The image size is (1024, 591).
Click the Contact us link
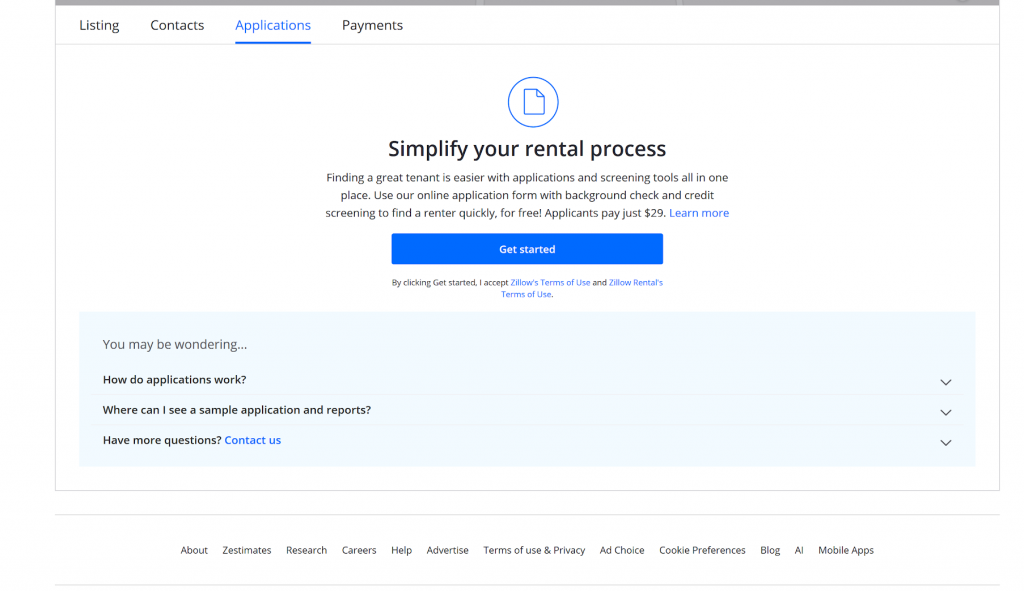pyautogui.click(x=253, y=440)
